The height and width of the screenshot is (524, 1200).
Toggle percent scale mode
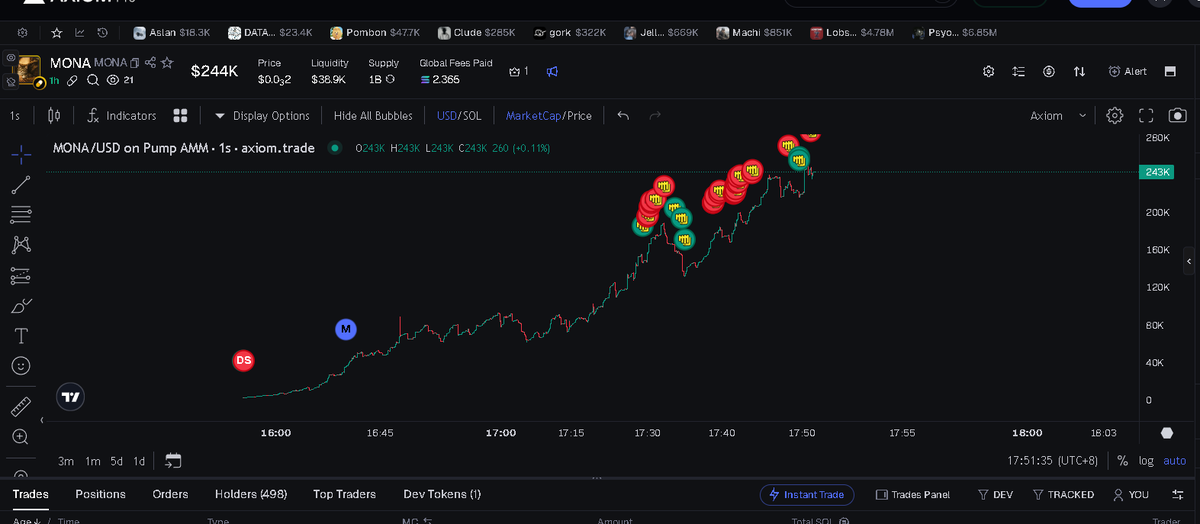point(1123,461)
